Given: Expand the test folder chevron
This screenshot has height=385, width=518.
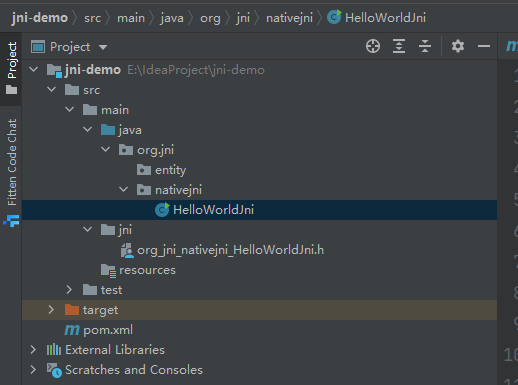Looking at the screenshot, I should (x=69, y=289).
